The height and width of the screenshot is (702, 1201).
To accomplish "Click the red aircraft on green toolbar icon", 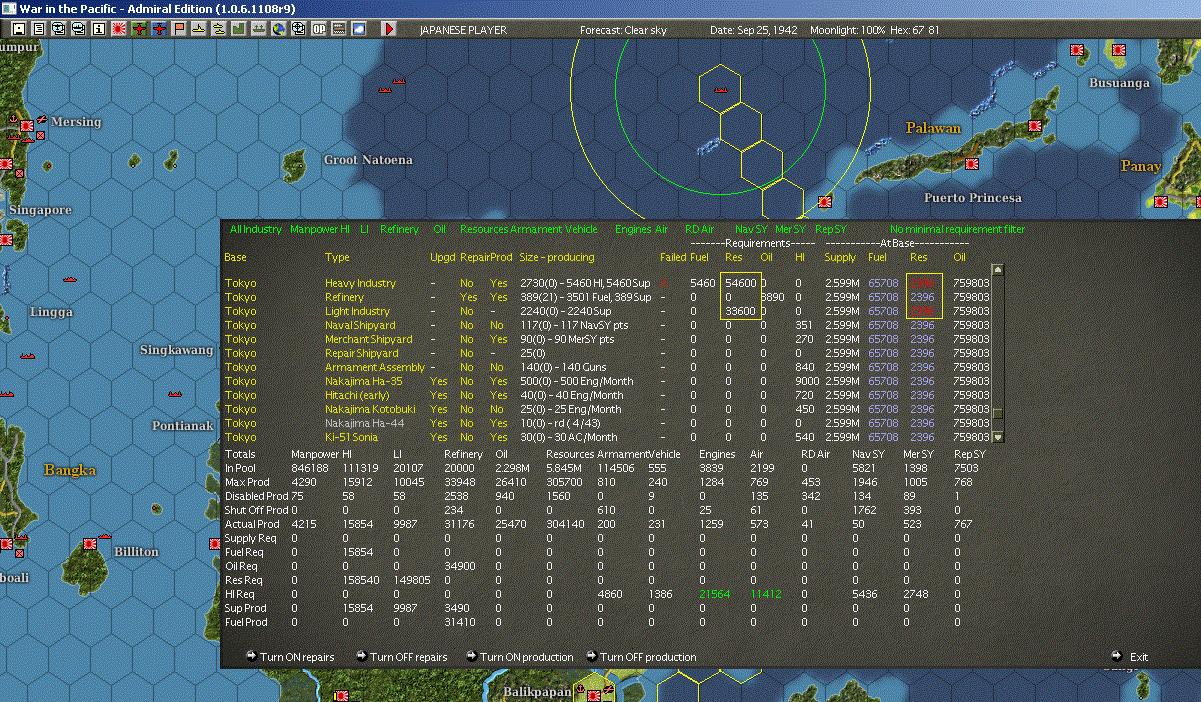I will (139, 29).
